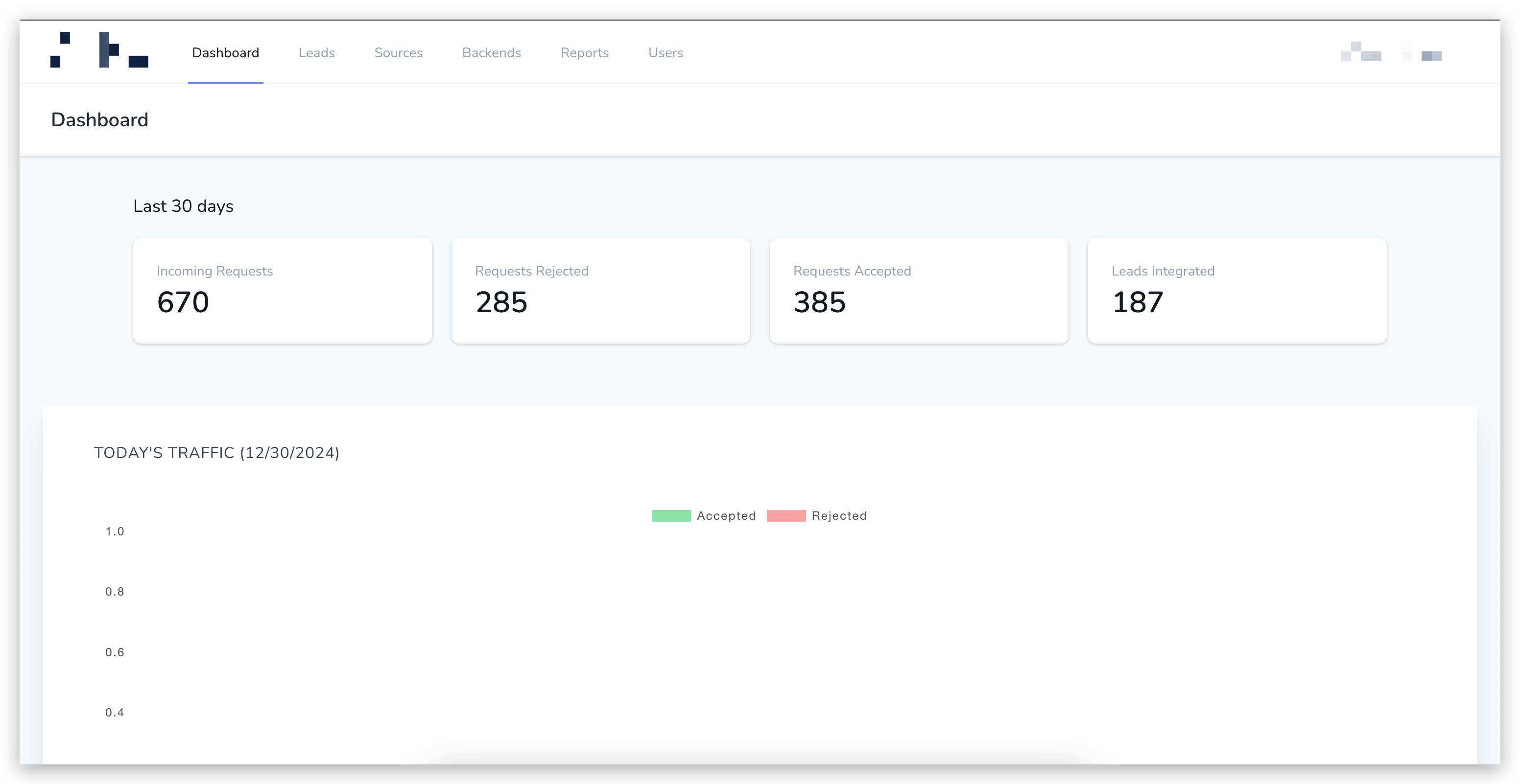Switch to the Leads tab

click(x=316, y=53)
